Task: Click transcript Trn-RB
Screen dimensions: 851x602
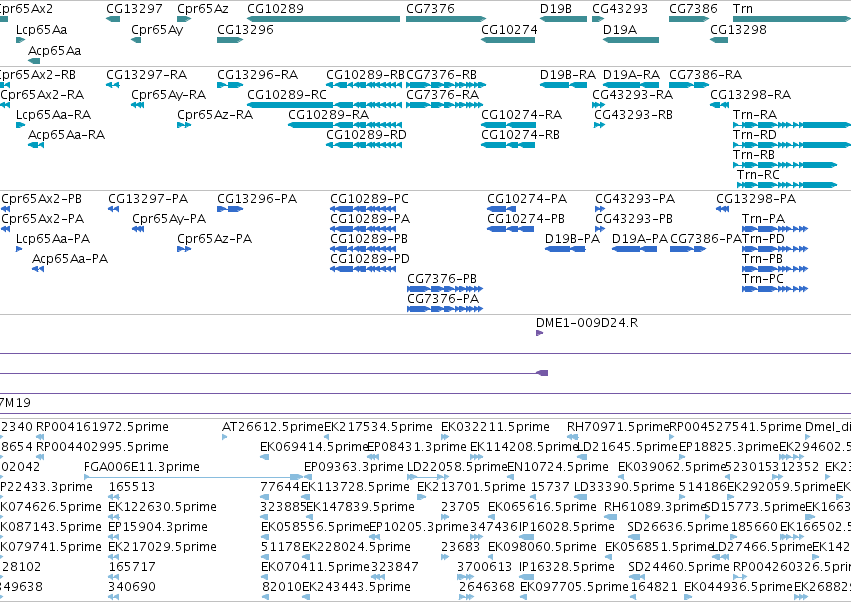Action: point(785,165)
